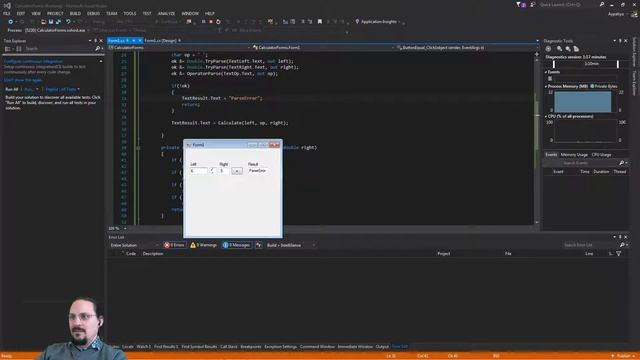Open the TEST menu
The height and width of the screenshot is (360, 640).
pyautogui.click(x=147, y=13)
